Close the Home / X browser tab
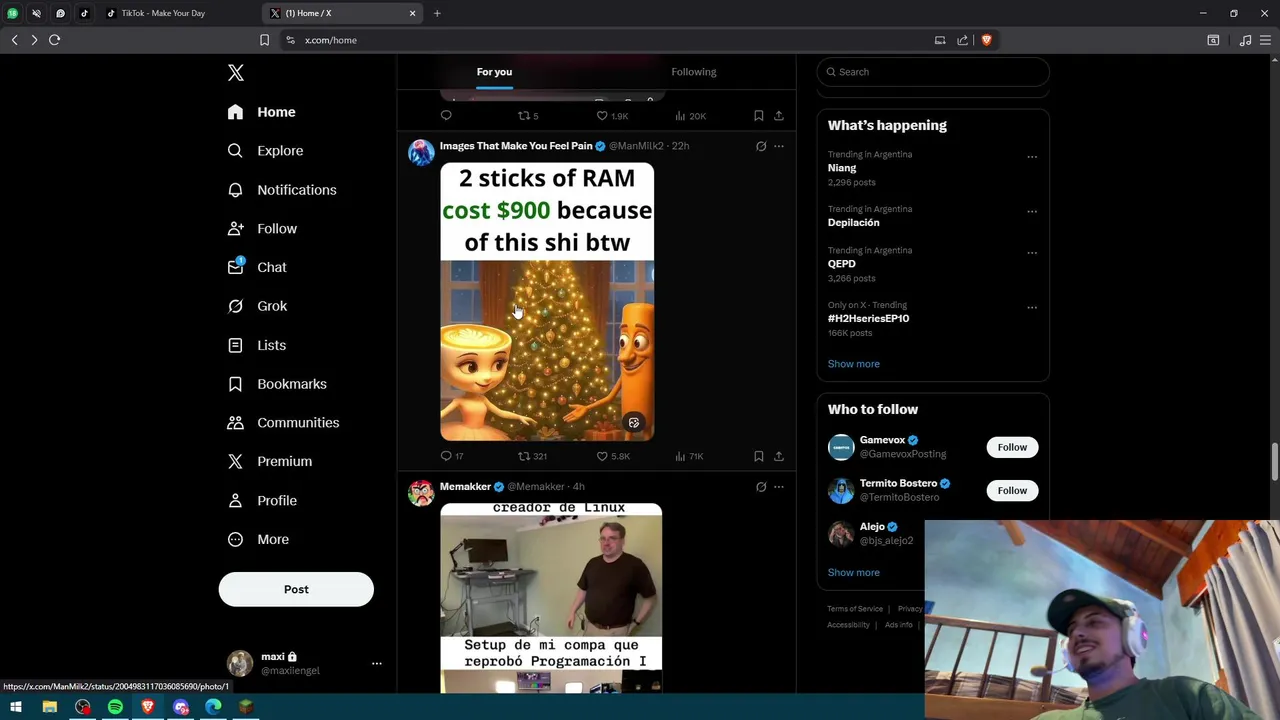The height and width of the screenshot is (720, 1280). (412, 13)
